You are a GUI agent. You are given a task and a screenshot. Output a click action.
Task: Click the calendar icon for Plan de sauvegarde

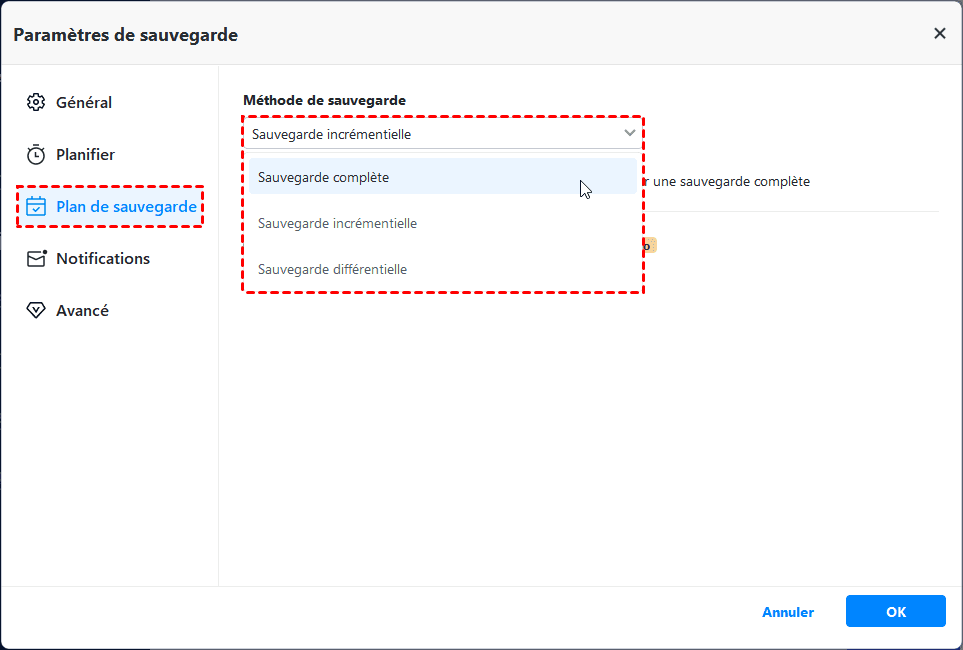click(x=36, y=207)
